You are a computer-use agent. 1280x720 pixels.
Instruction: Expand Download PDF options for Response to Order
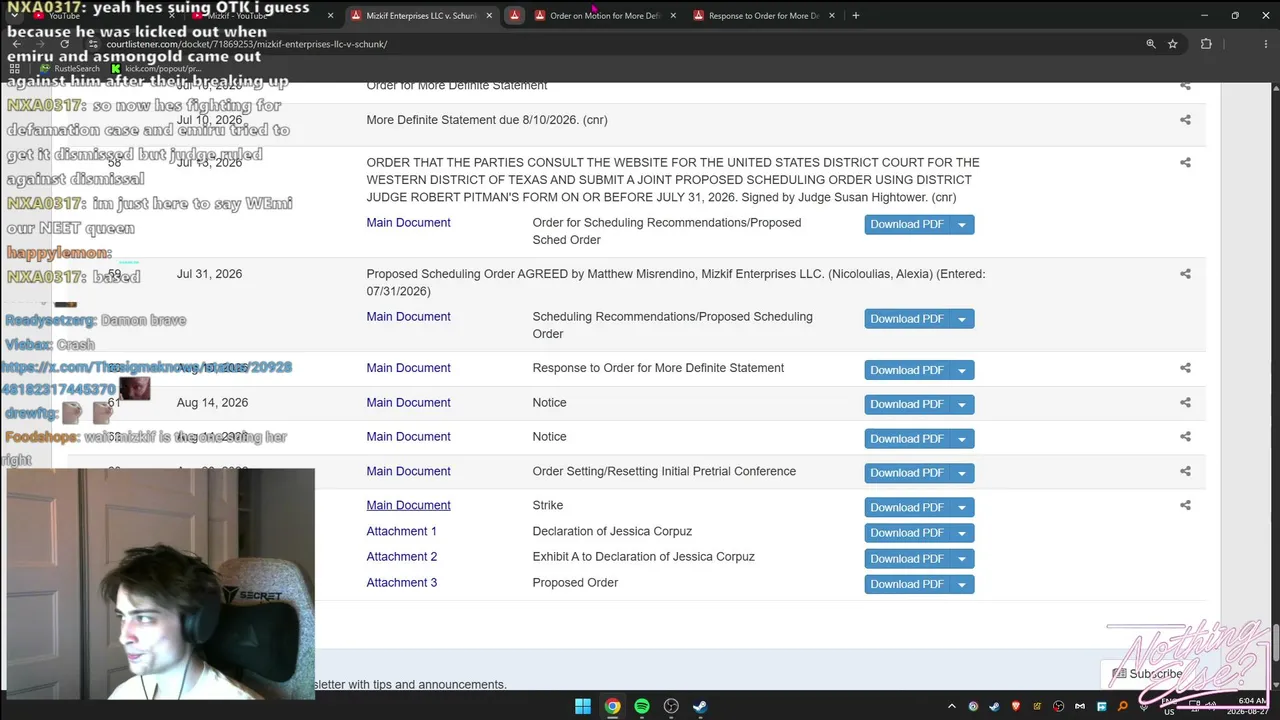click(x=962, y=370)
